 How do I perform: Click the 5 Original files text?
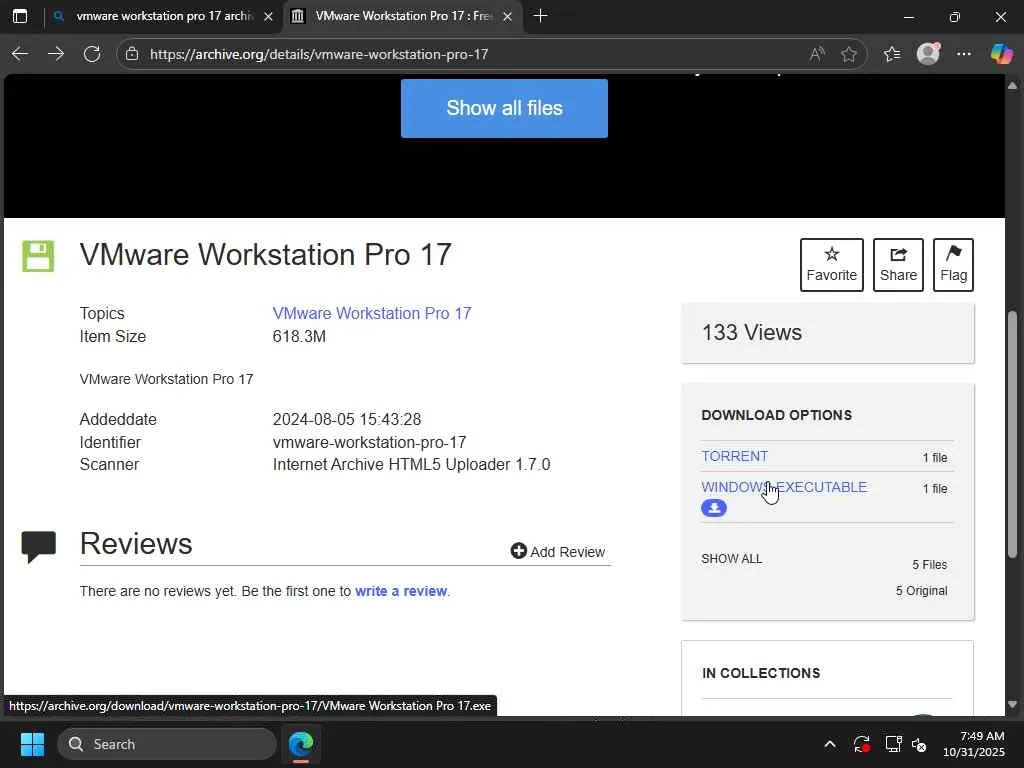921,590
